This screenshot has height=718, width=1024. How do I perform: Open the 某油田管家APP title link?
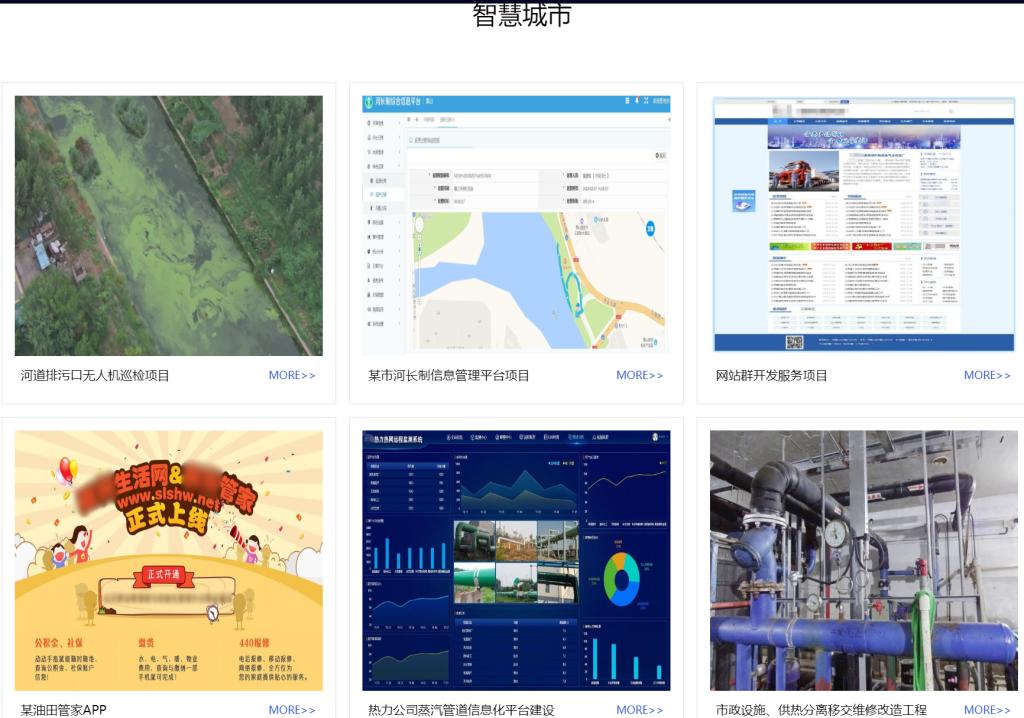click(64, 710)
